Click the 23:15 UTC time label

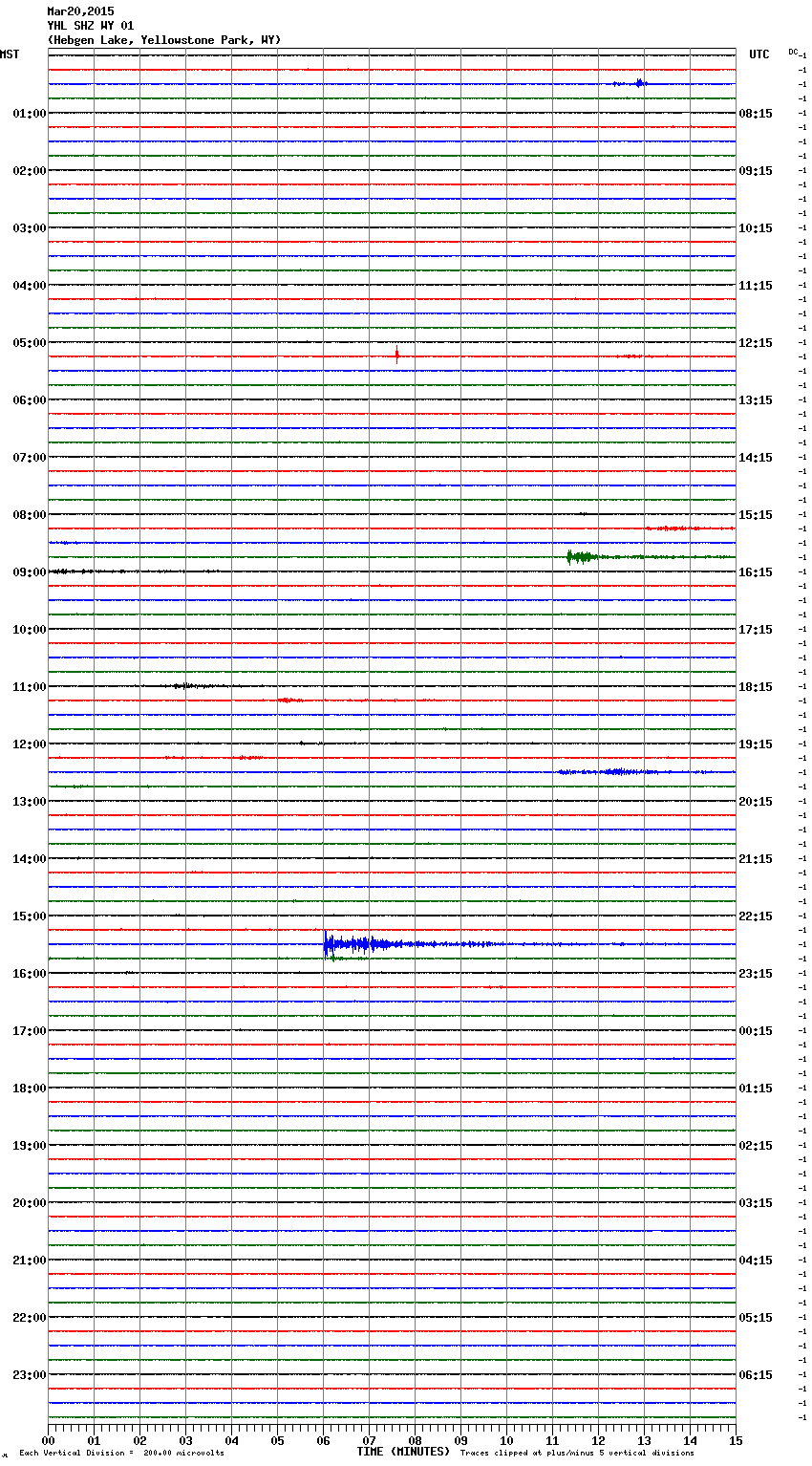pyautogui.click(x=756, y=974)
